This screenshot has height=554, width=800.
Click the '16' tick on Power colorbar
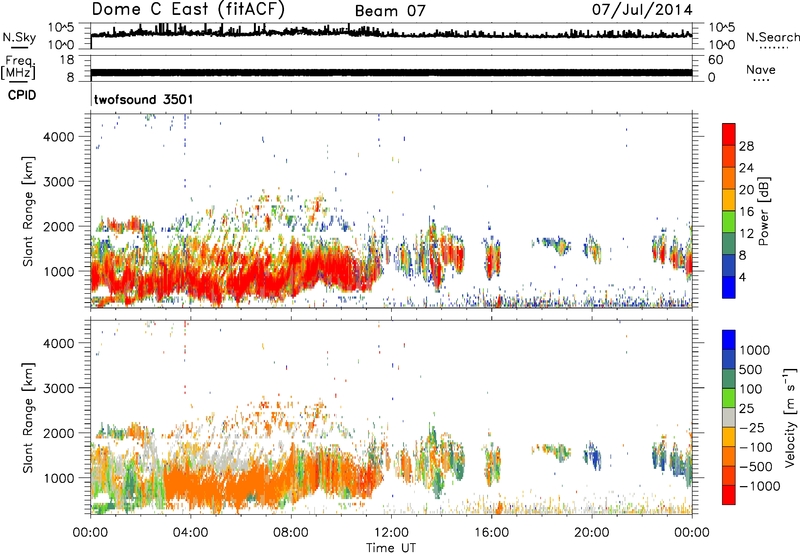coord(746,212)
